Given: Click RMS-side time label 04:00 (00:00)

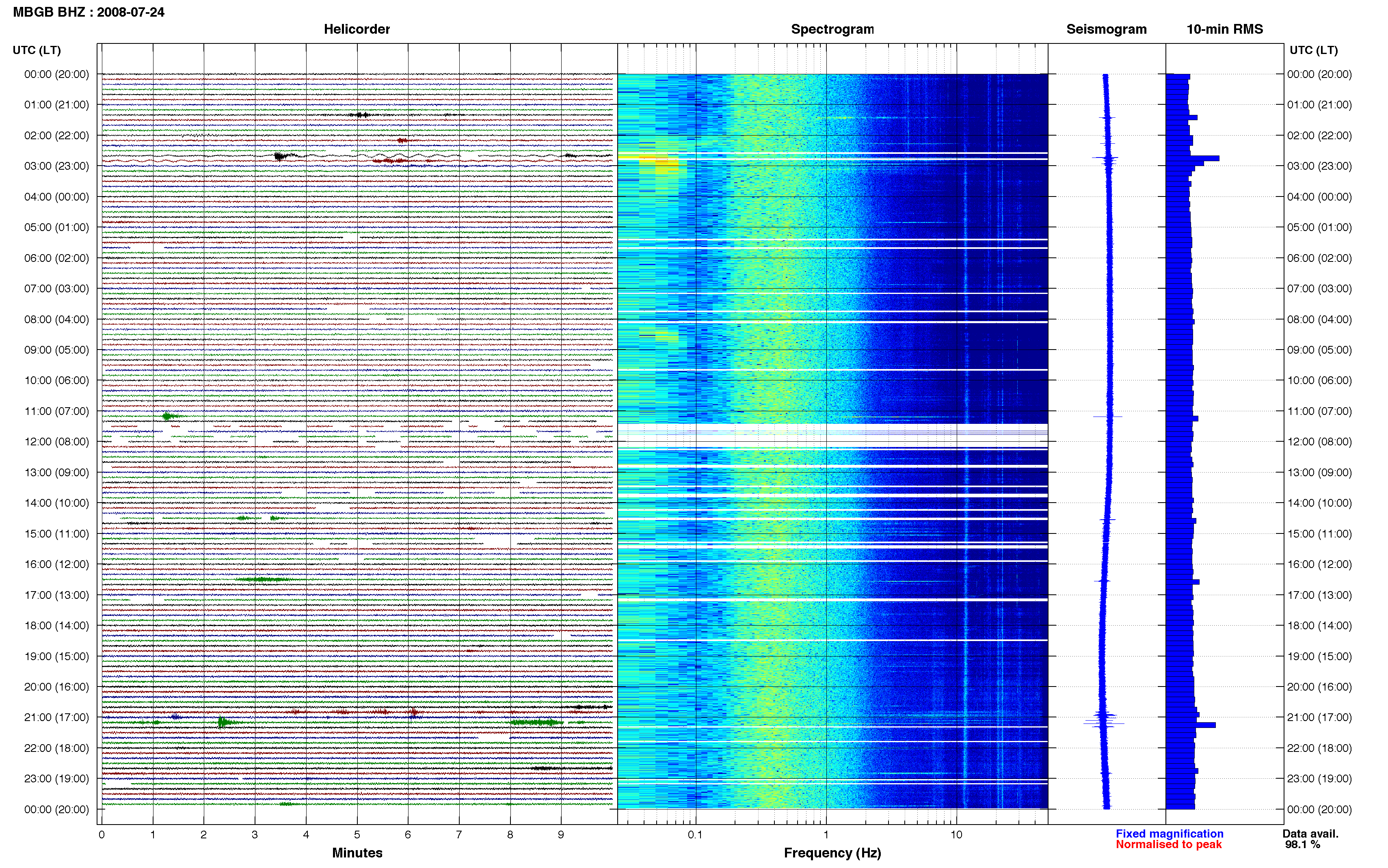Looking at the screenshot, I should [1319, 196].
